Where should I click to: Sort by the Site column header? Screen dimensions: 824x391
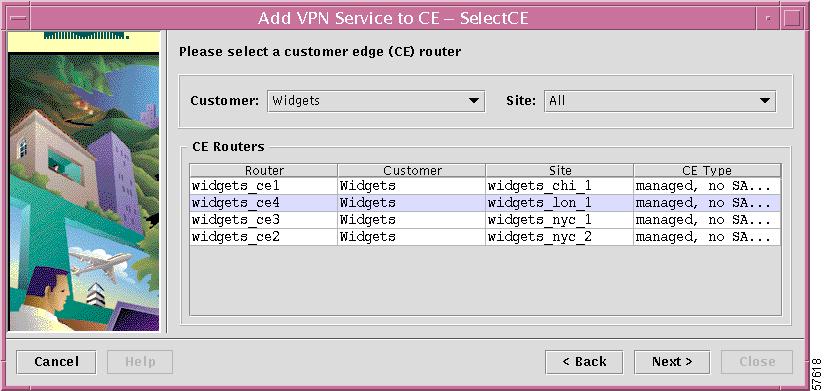560,170
